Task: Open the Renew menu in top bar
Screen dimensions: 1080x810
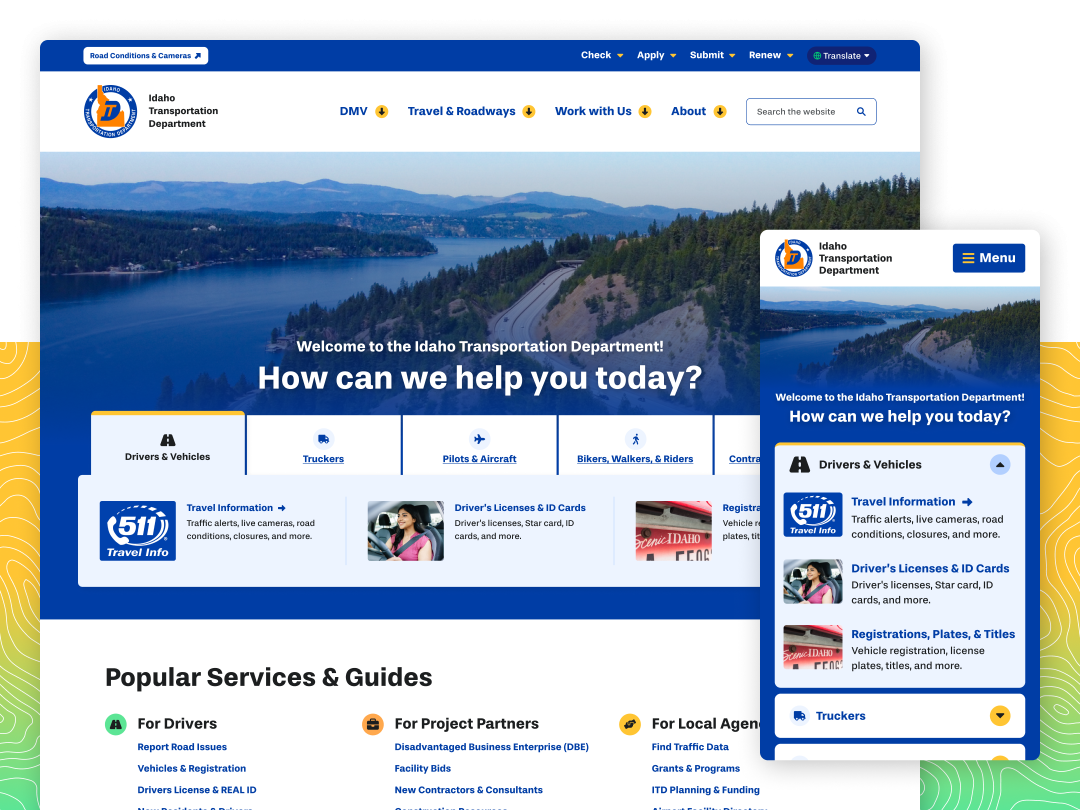Action: tap(771, 56)
